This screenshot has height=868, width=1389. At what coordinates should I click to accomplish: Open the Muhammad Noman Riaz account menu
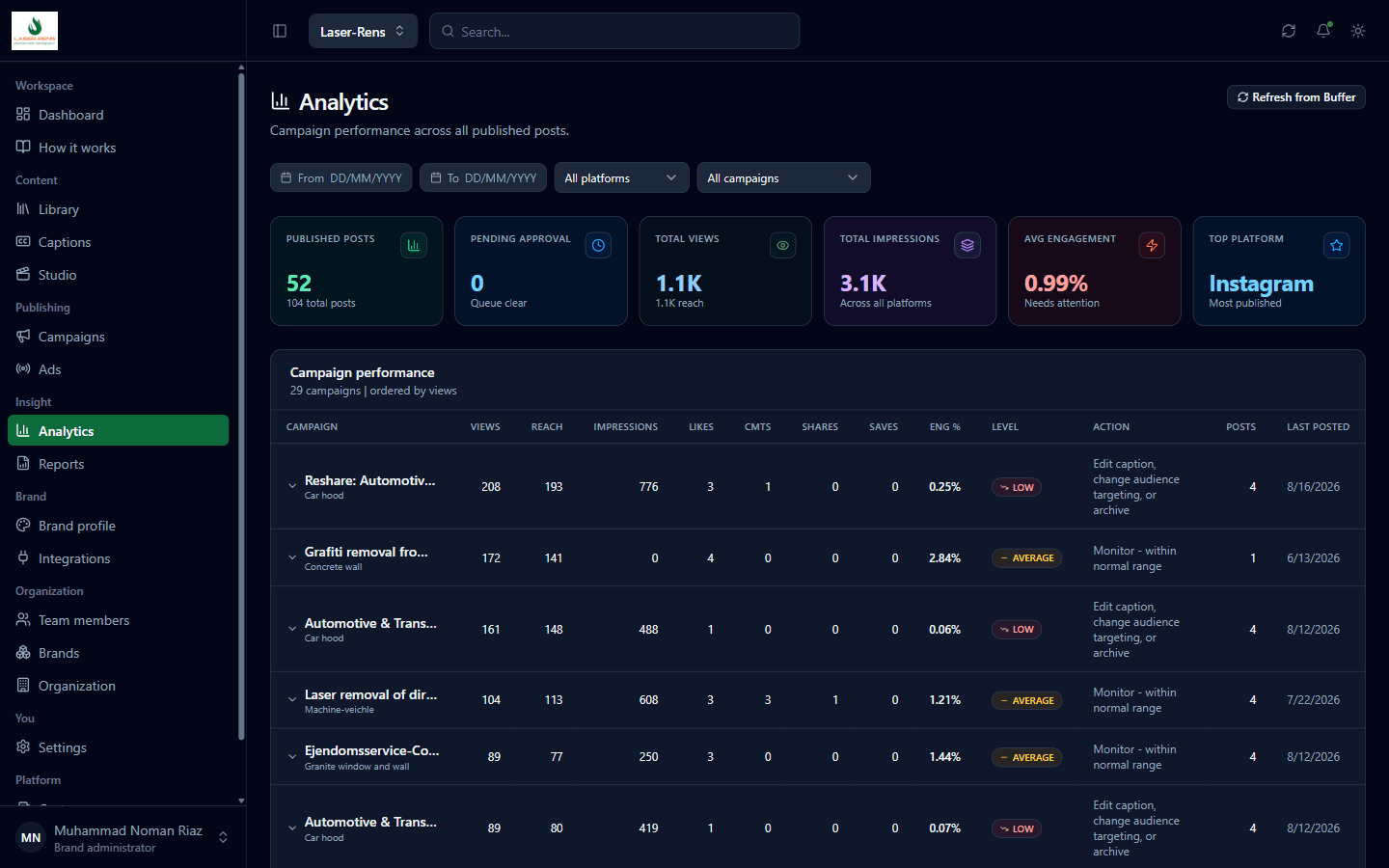[x=123, y=837]
